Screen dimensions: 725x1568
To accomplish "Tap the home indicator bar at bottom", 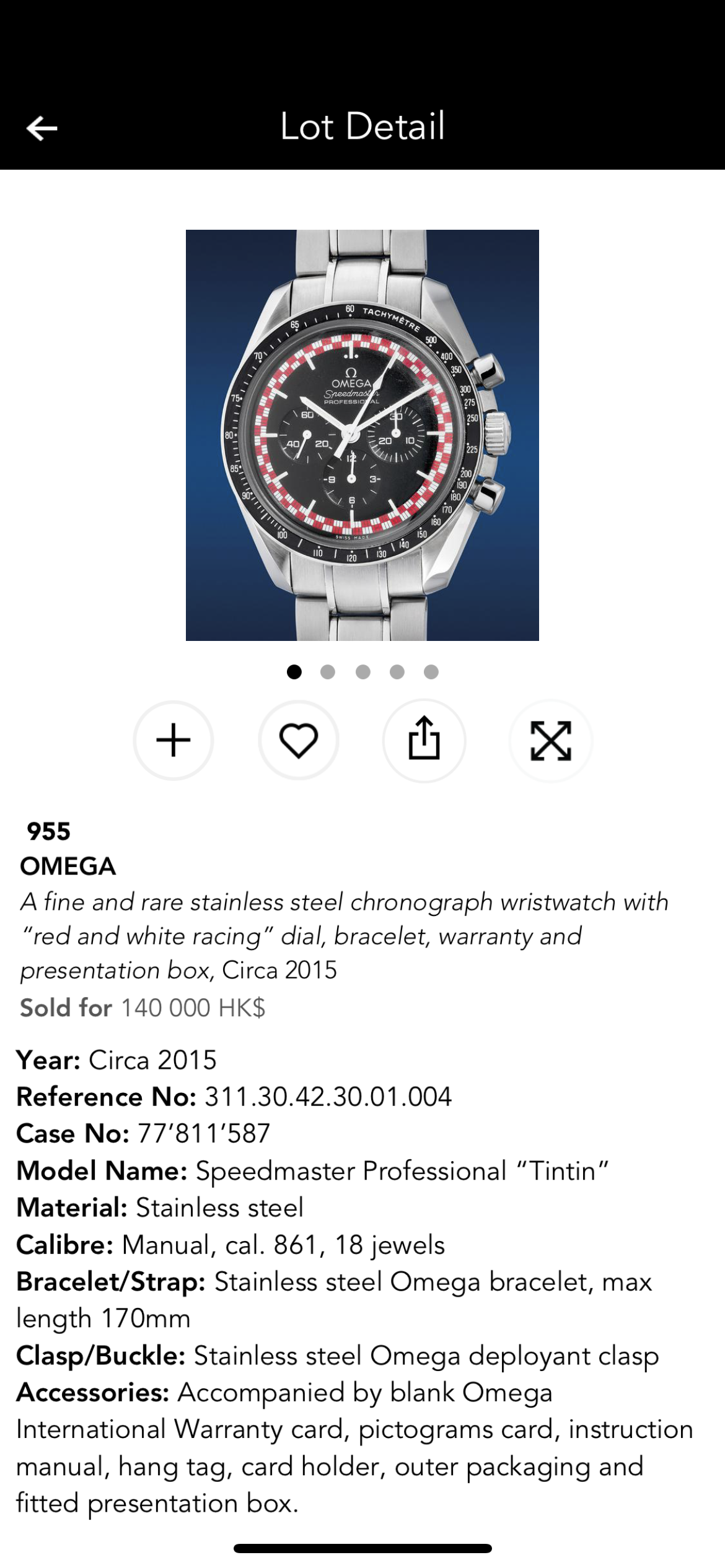I will [x=362, y=1549].
